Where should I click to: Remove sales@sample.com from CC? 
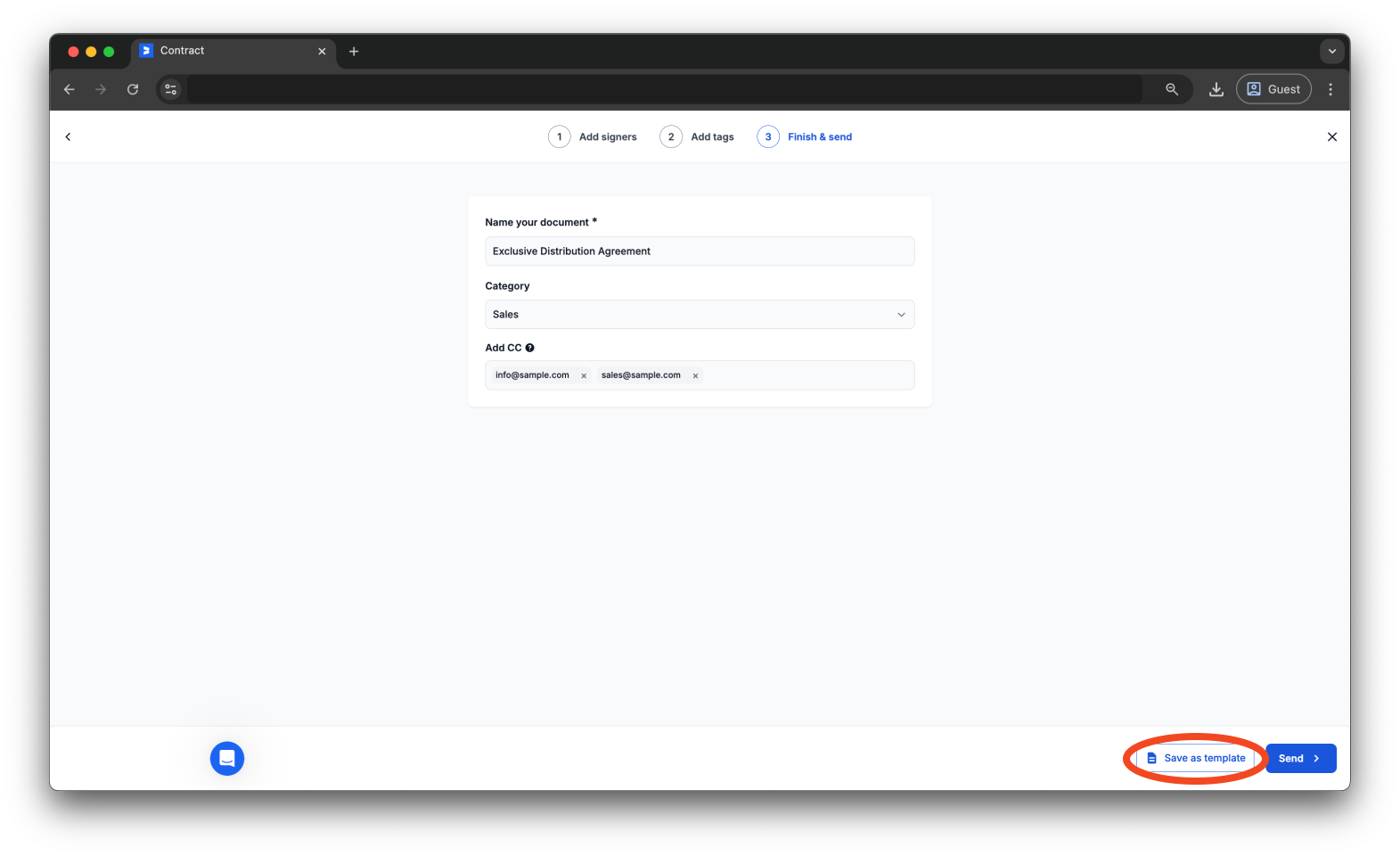(x=695, y=375)
